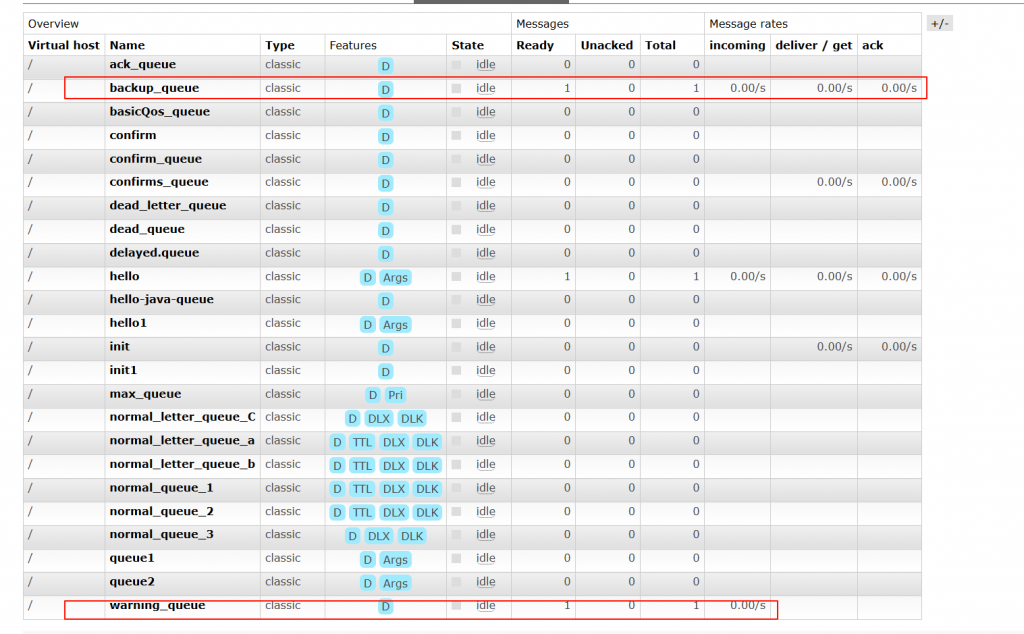Open the confirms_queue link
Viewport: 1024px width, 634px height.
(x=159, y=182)
